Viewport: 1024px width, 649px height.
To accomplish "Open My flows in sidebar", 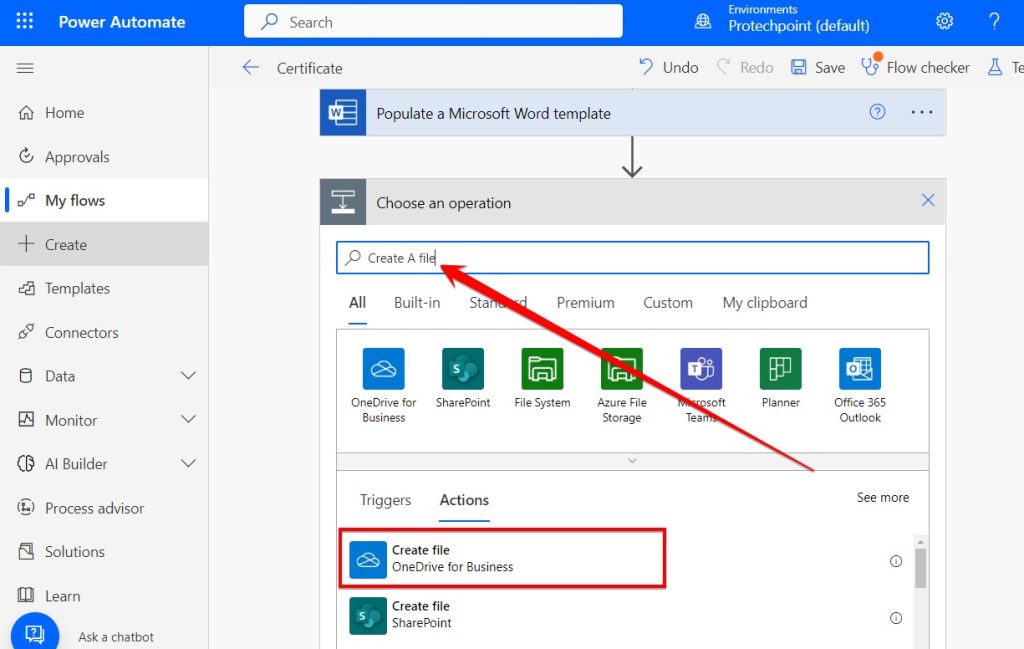I will click(104, 200).
